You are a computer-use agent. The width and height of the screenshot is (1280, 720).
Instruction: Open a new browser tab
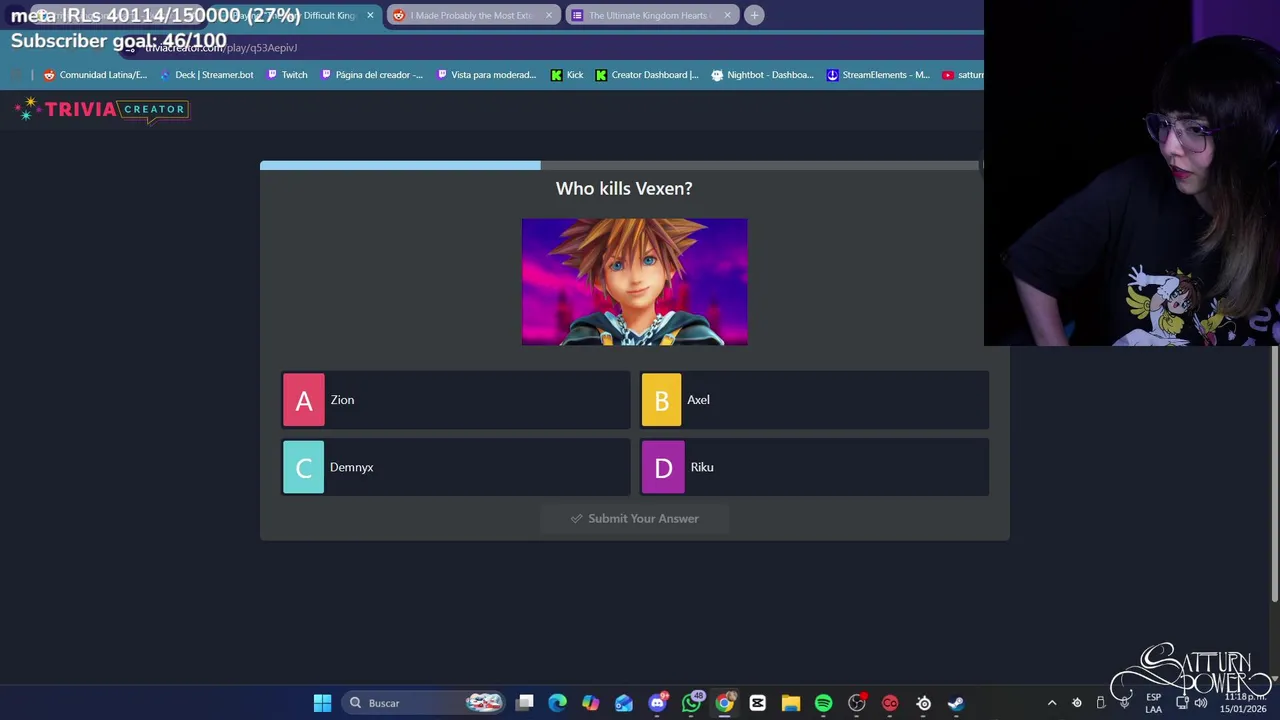click(x=754, y=15)
